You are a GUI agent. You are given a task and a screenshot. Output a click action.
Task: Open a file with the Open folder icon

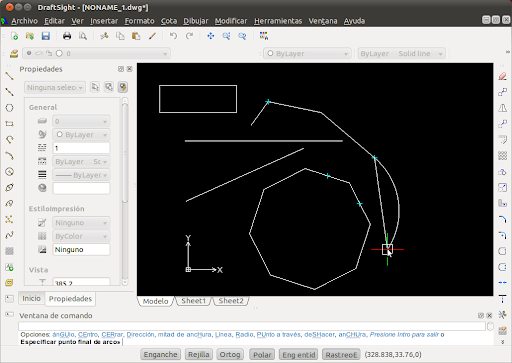(x=30, y=36)
